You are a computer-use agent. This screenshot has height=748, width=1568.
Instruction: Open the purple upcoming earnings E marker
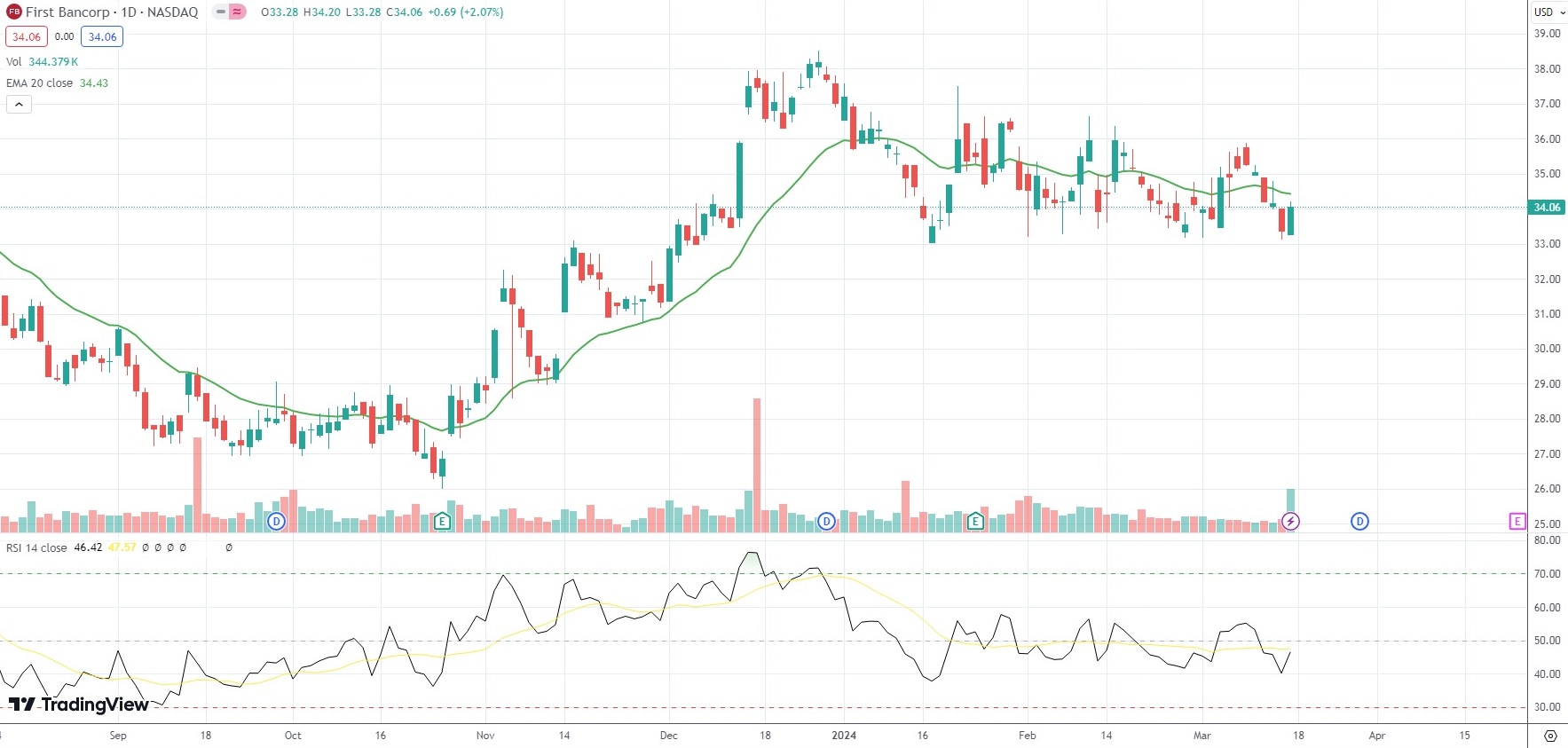tap(1517, 521)
